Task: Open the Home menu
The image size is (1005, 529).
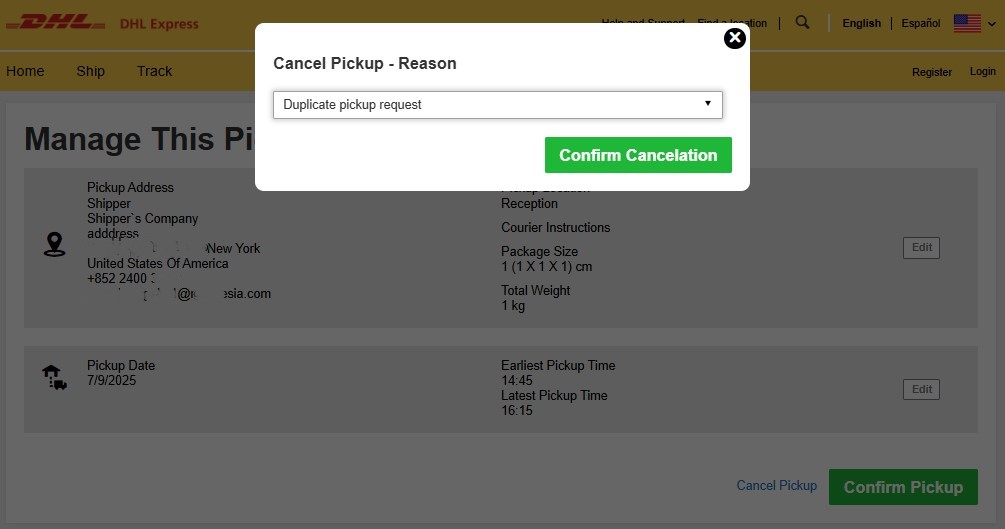Action: click(x=25, y=71)
